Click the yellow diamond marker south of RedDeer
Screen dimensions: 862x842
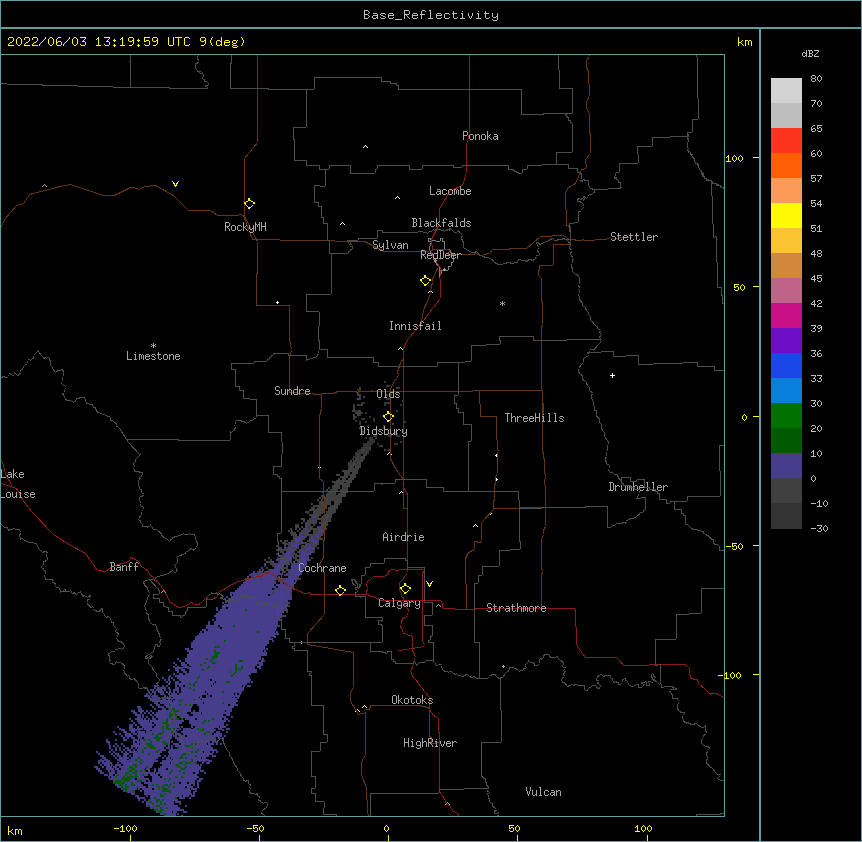(x=425, y=281)
